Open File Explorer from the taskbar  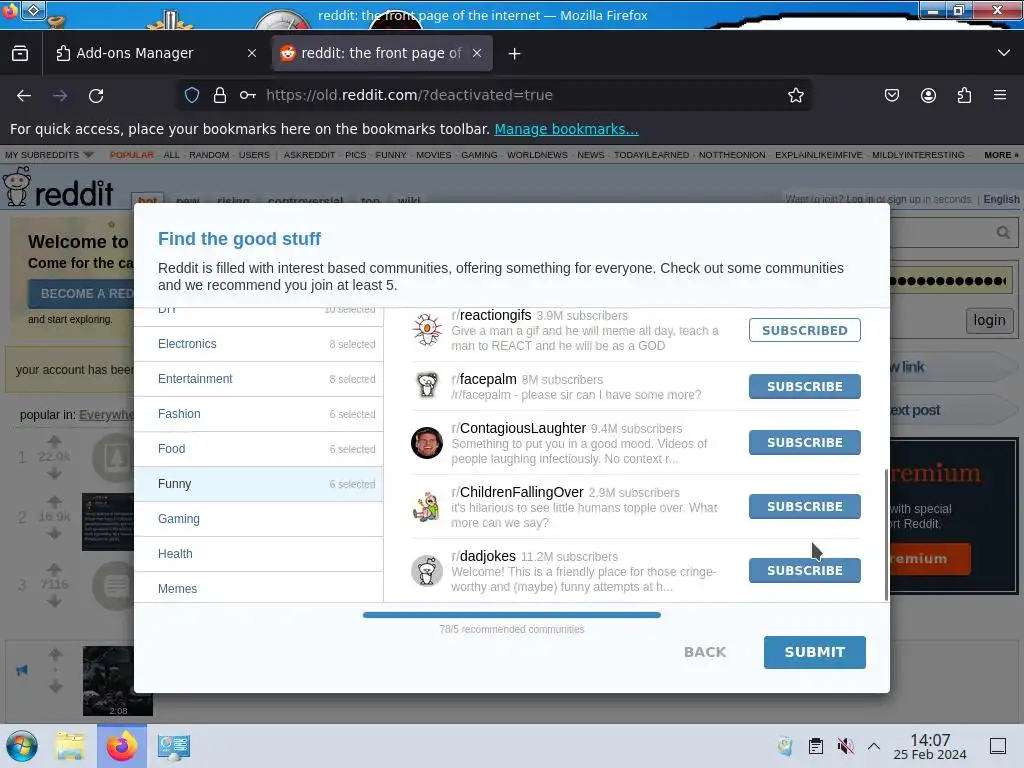(x=70, y=746)
